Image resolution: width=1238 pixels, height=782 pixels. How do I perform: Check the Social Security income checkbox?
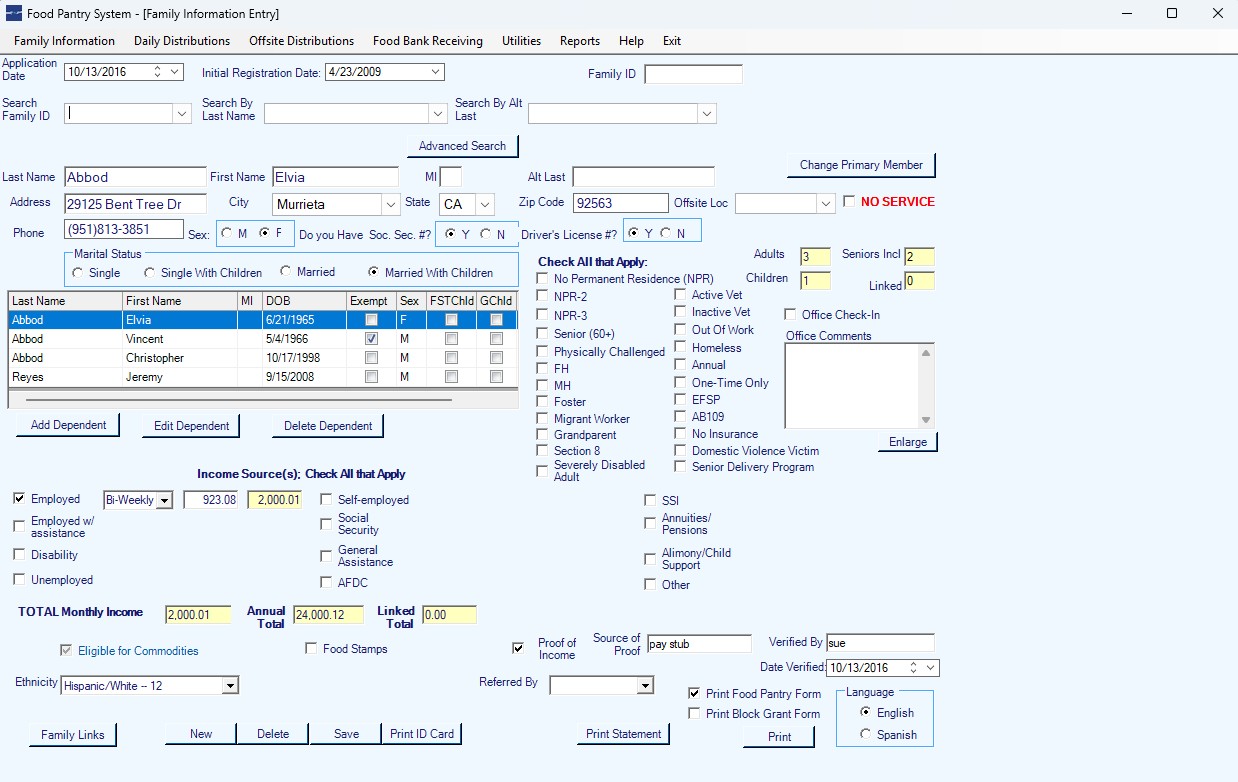(x=327, y=524)
